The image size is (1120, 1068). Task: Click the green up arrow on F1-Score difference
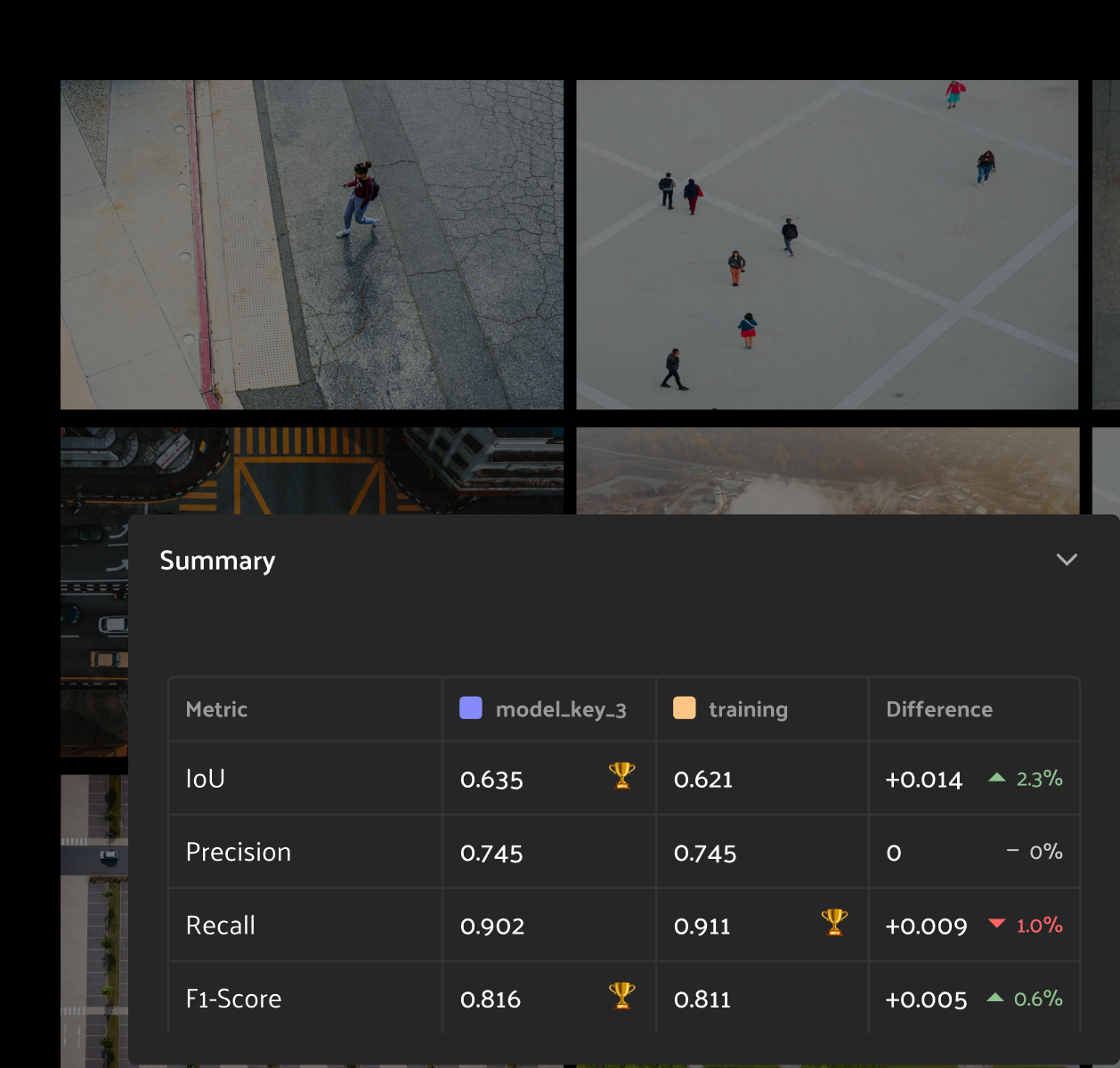[996, 998]
